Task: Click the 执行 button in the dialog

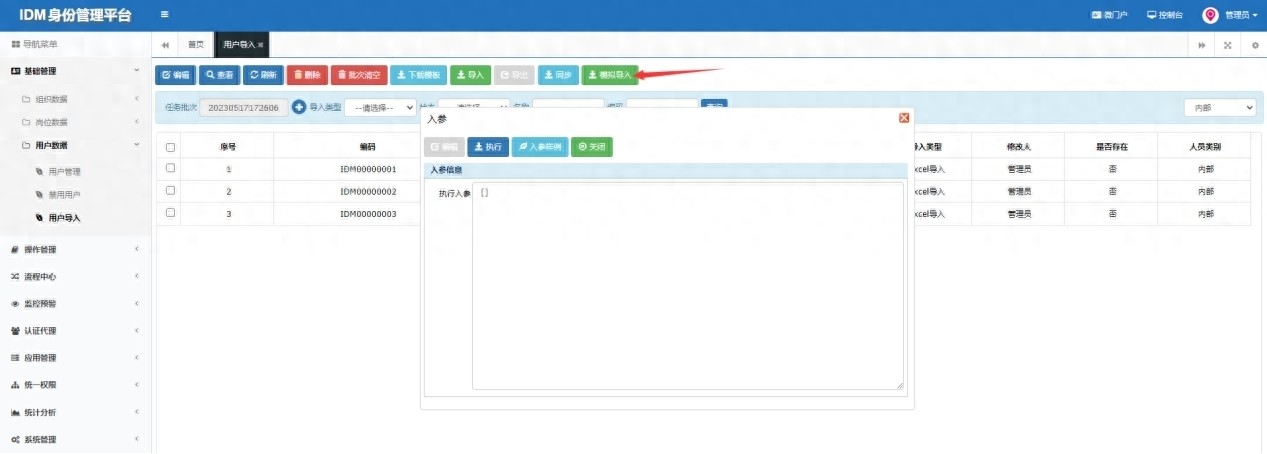Action: (487, 147)
